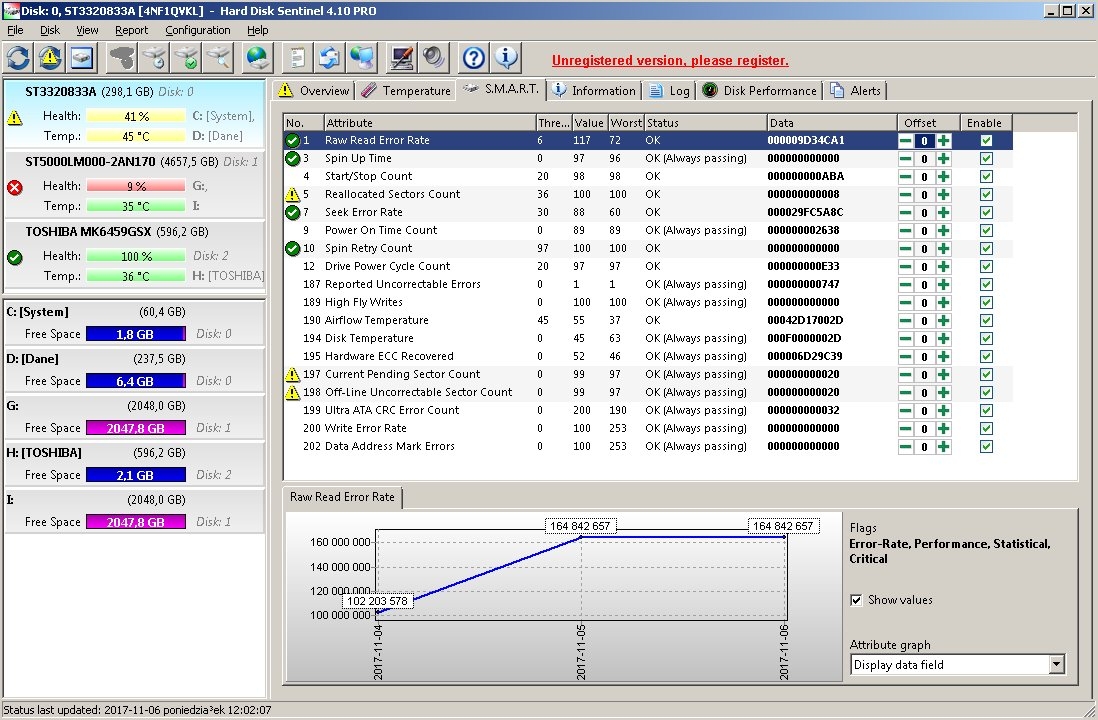This screenshot has width=1098, height=720.
Task: Switch to the Overview tab
Action: point(314,90)
